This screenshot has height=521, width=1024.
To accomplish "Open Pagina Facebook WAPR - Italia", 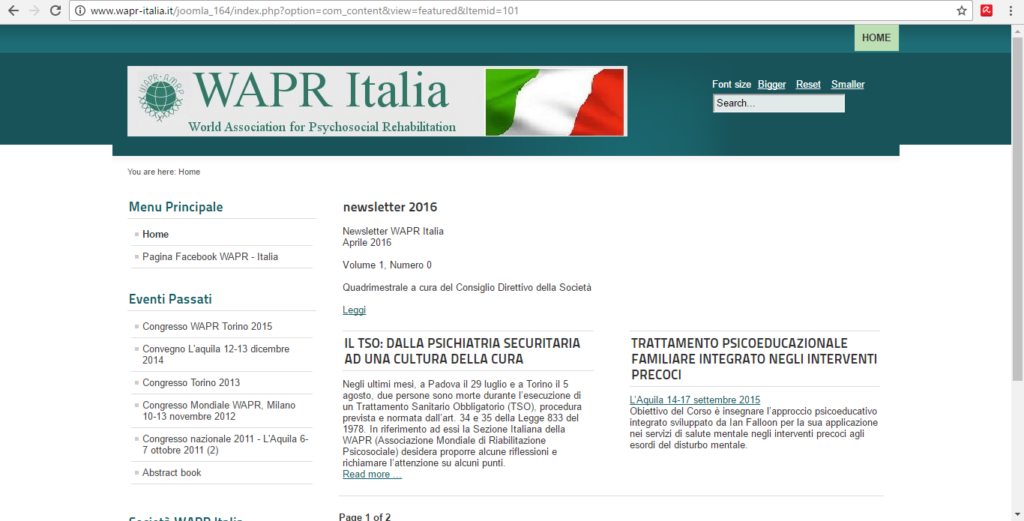I will click(x=210, y=257).
